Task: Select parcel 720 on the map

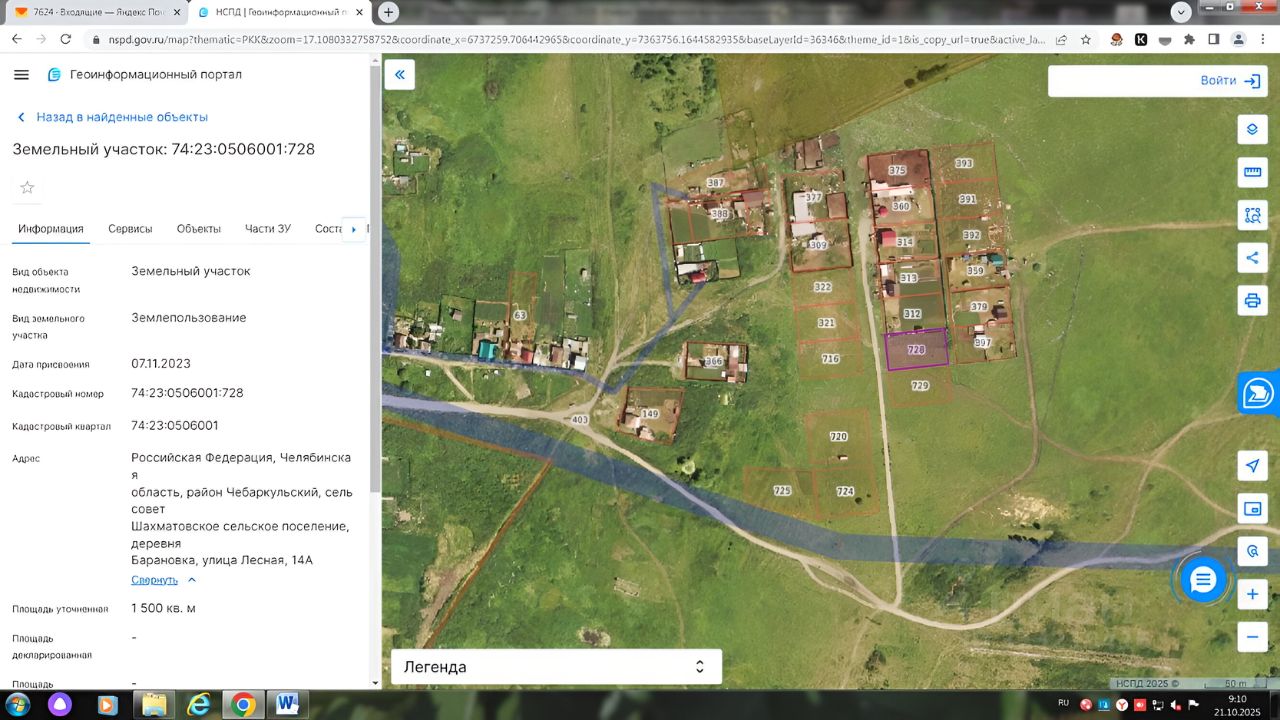Action: click(x=838, y=437)
